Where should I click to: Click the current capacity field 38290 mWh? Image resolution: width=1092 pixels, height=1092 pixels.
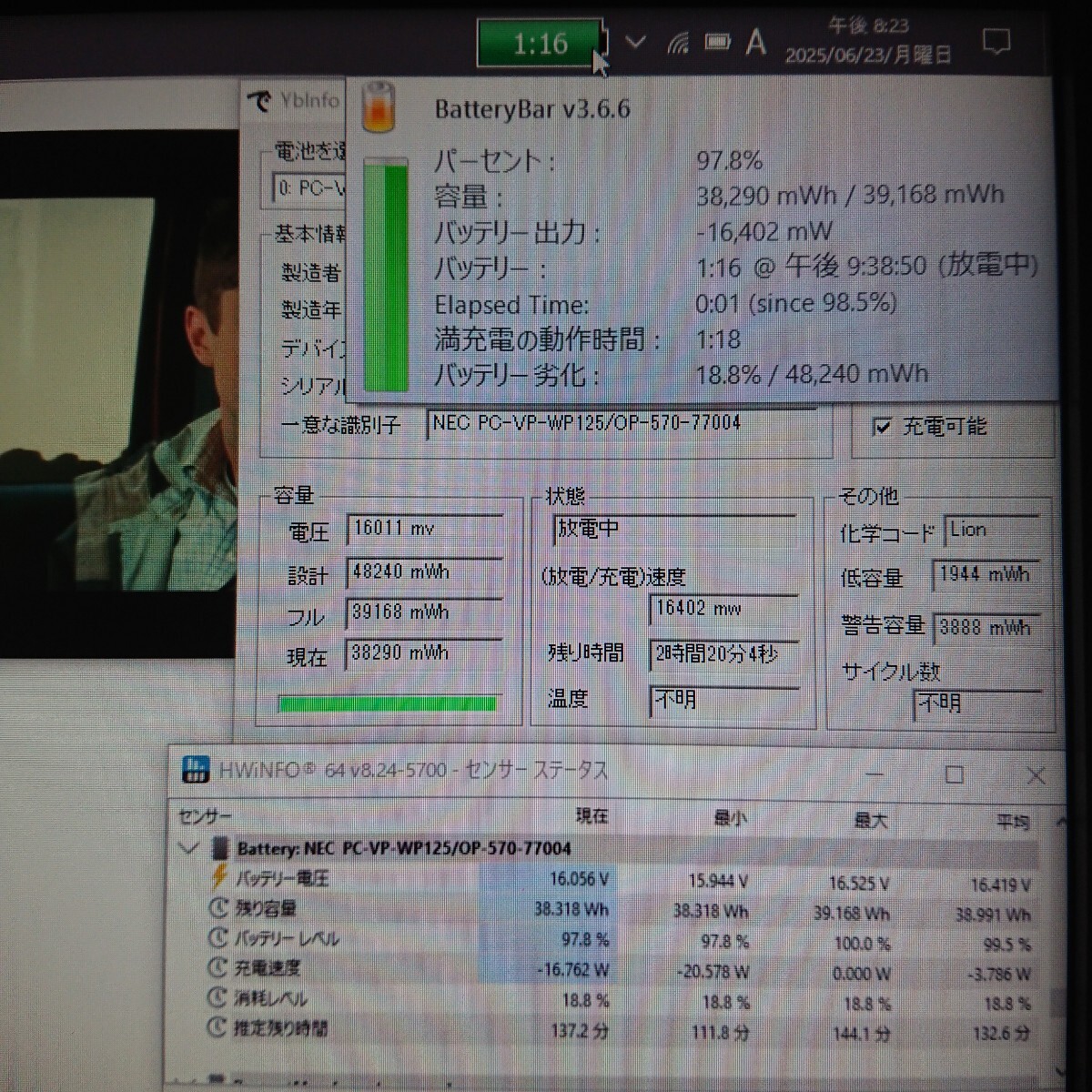pyautogui.click(x=424, y=653)
